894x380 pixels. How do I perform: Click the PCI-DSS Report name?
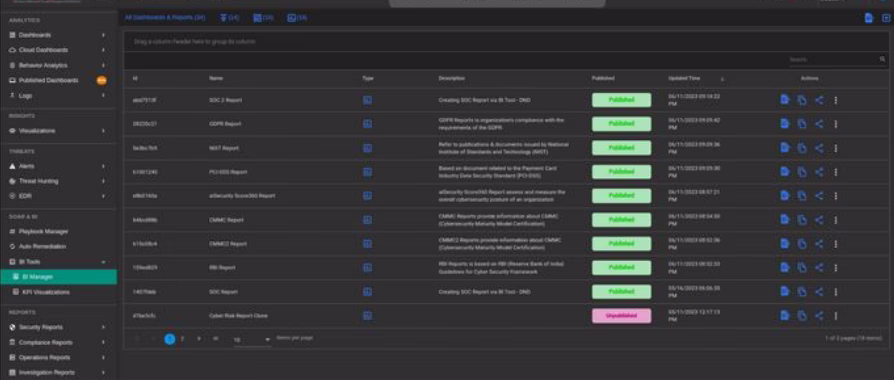click(228, 172)
